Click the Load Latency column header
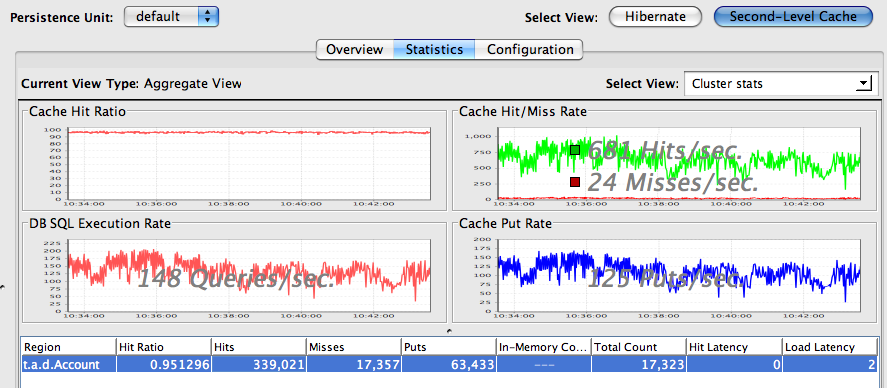This screenshot has height=388, width=887. [x=829, y=347]
